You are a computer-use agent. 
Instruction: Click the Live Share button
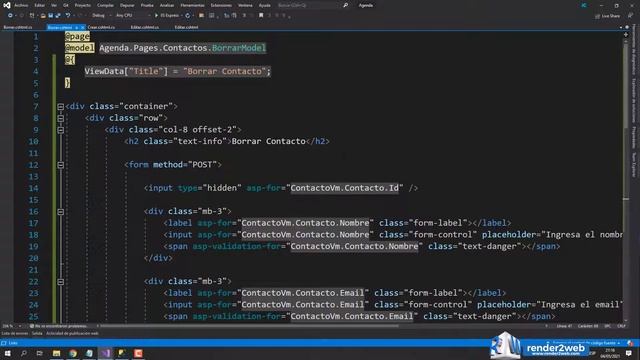coord(607,16)
